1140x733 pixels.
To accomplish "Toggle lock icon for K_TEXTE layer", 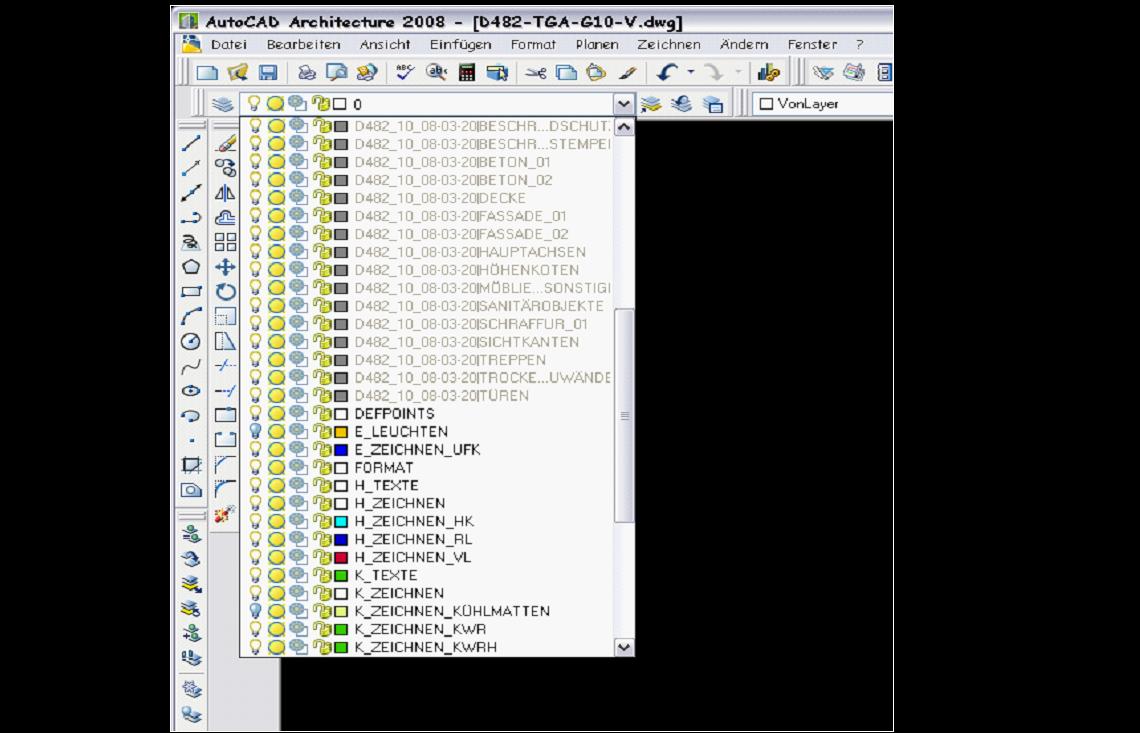I will 321,575.
